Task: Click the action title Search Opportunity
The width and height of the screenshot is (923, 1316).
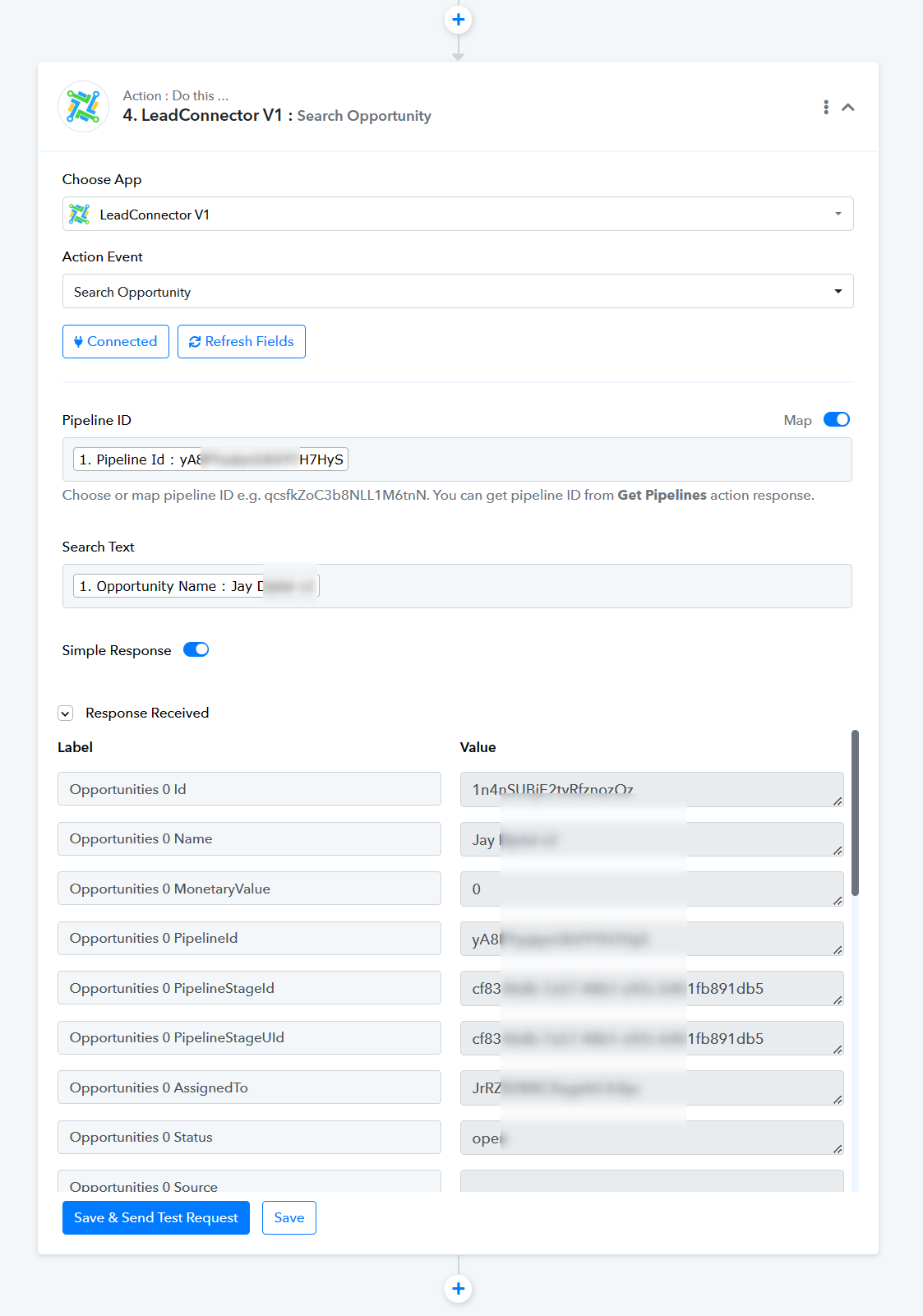Action: tap(364, 116)
